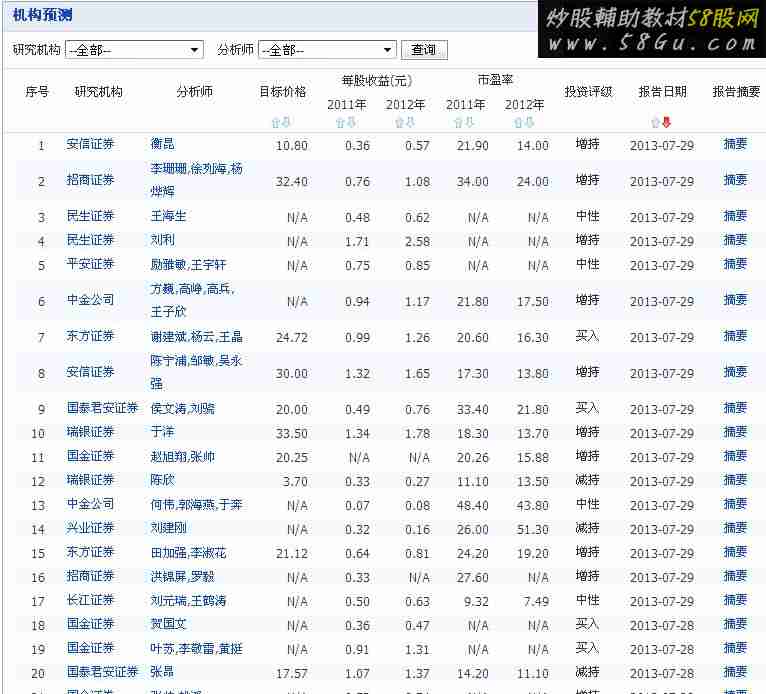The height and width of the screenshot is (694, 766).
Task: Open 平安证券 institution link
Action: click(x=90, y=264)
